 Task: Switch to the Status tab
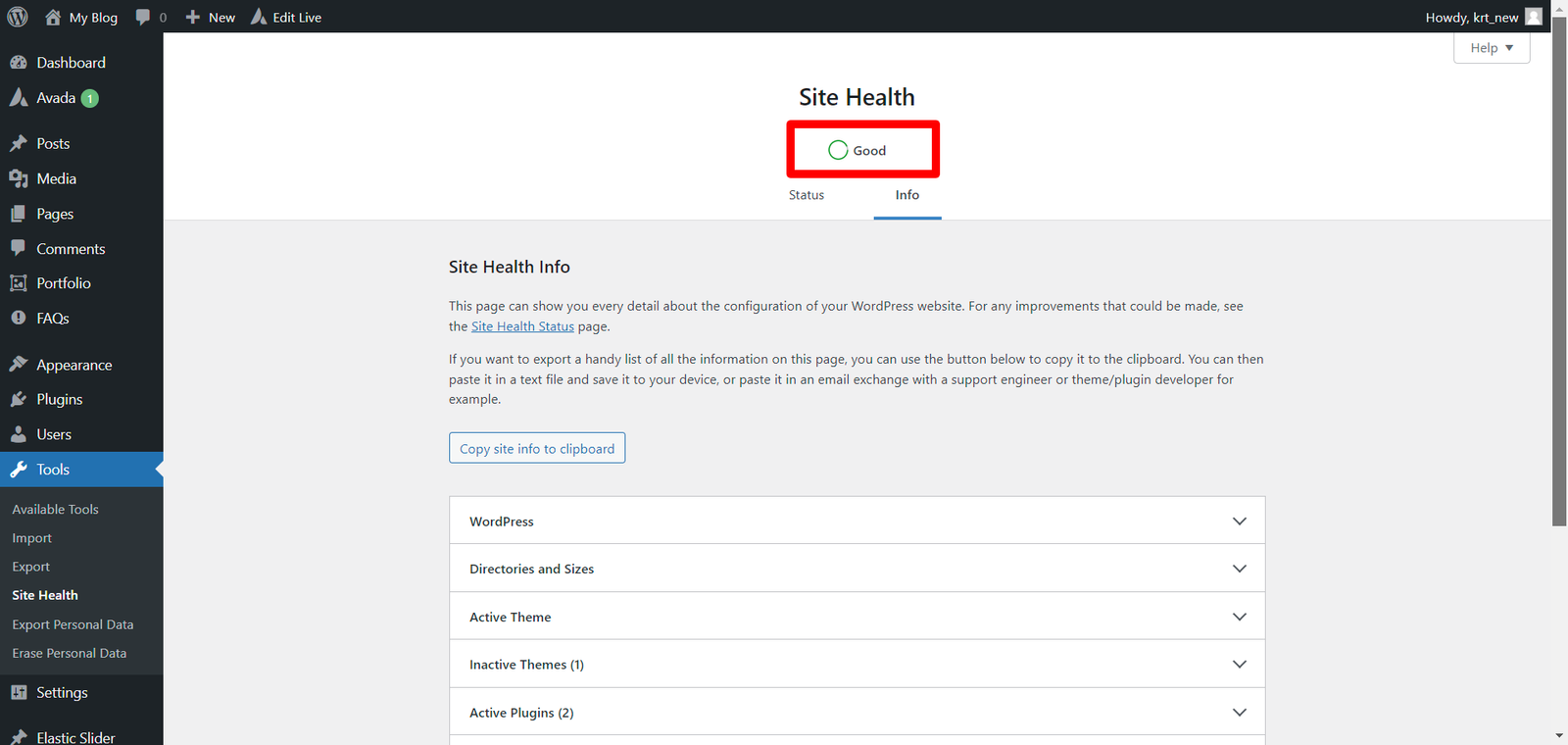point(807,195)
